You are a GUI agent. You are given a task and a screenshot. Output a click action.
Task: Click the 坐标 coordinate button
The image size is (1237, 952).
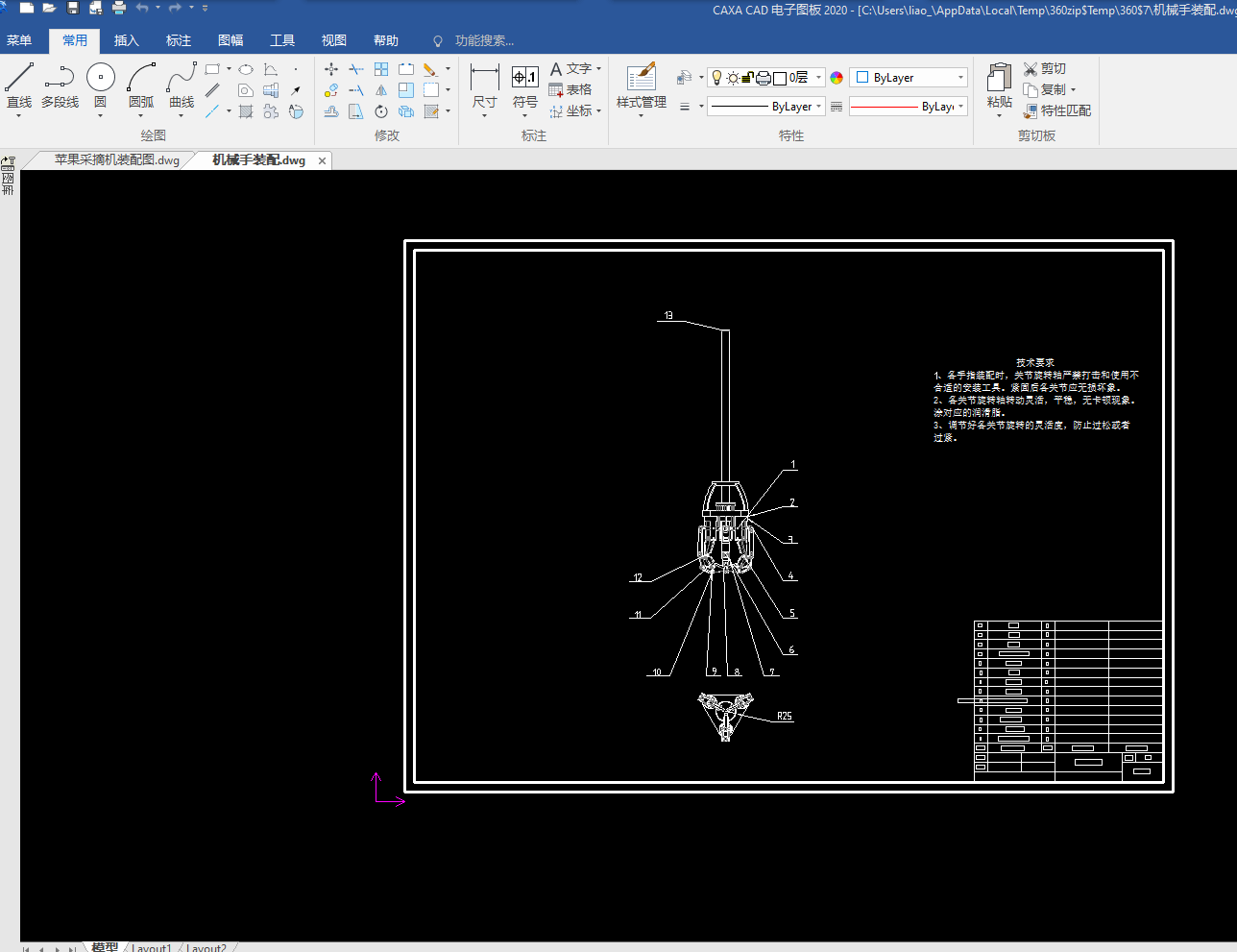point(570,111)
